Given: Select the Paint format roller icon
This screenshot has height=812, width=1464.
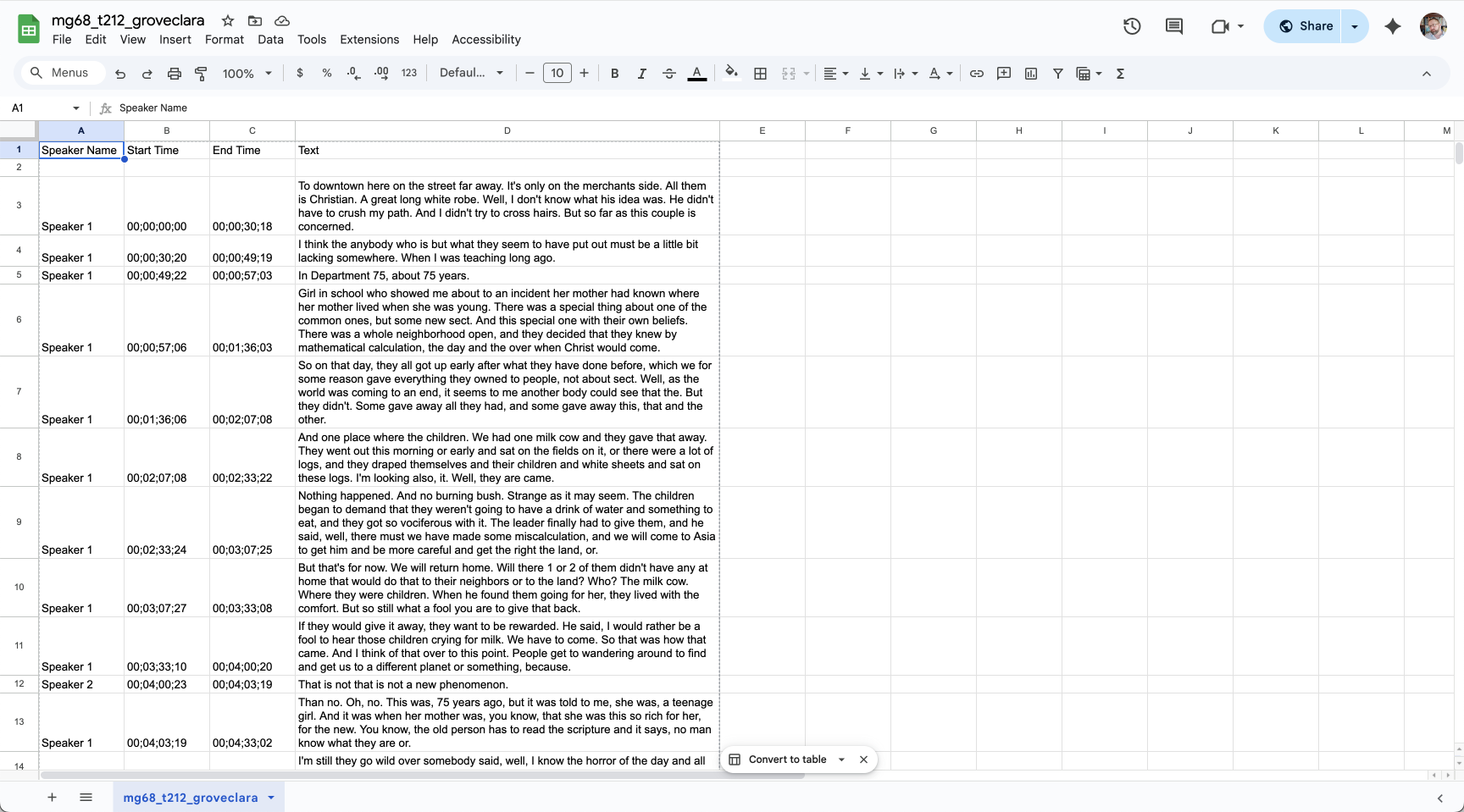Looking at the screenshot, I should click(x=201, y=74).
